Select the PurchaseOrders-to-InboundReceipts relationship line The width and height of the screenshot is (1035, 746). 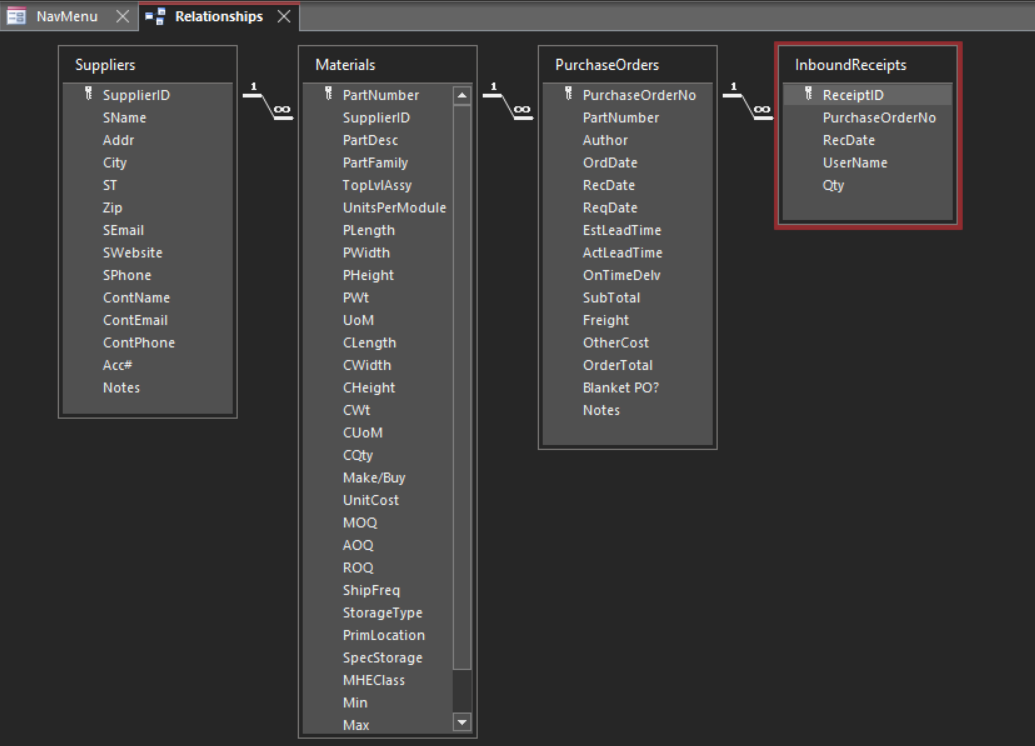point(747,104)
